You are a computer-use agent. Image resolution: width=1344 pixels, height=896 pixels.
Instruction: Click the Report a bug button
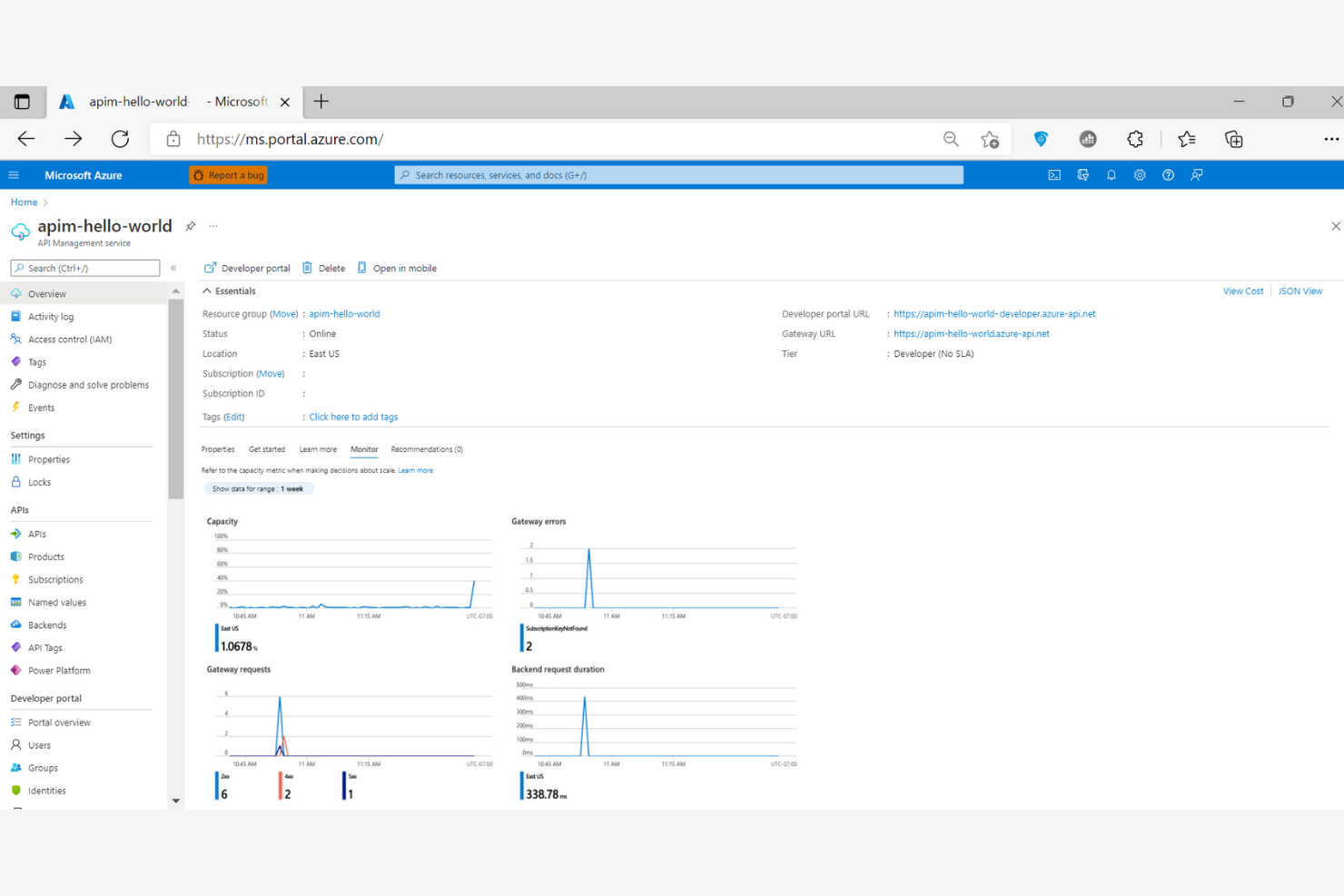228,175
